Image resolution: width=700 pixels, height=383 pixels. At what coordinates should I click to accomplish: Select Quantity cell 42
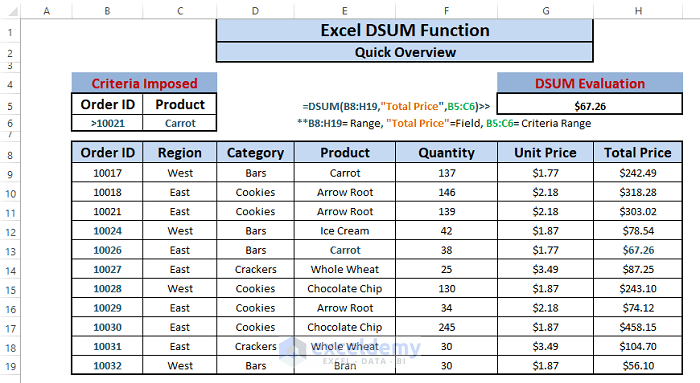point(446,231)
